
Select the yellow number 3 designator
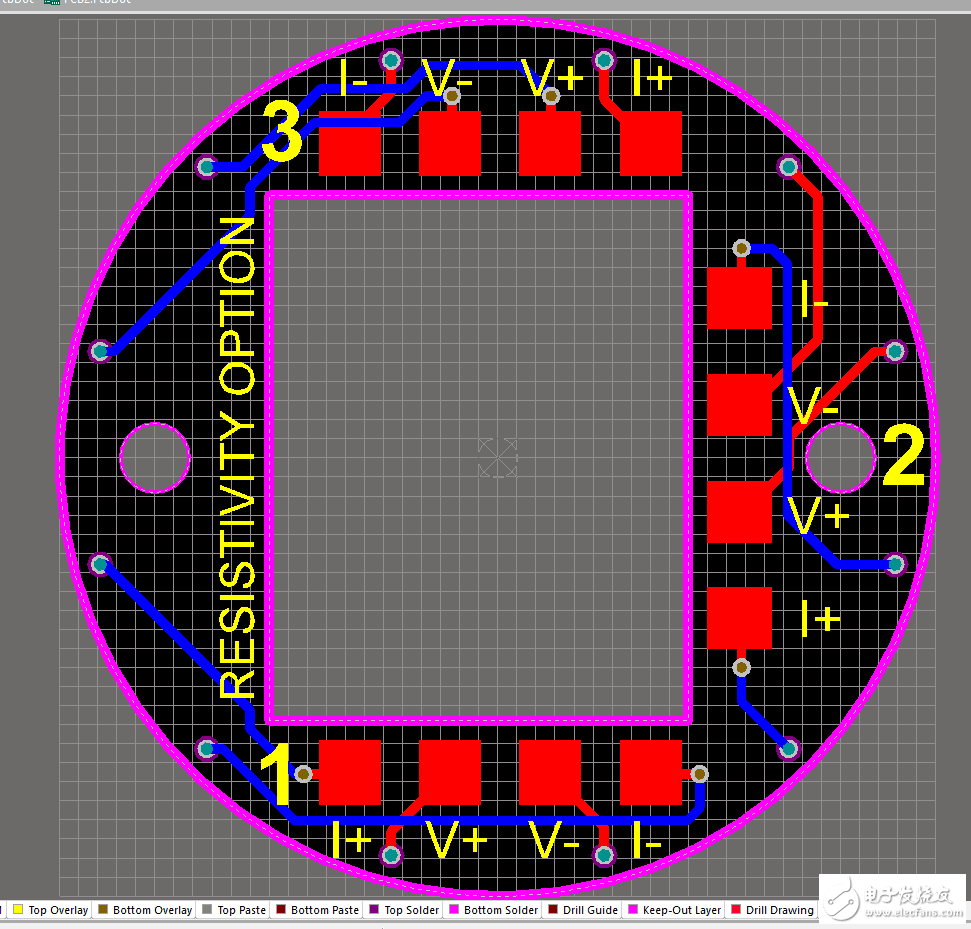coord(282,131)
